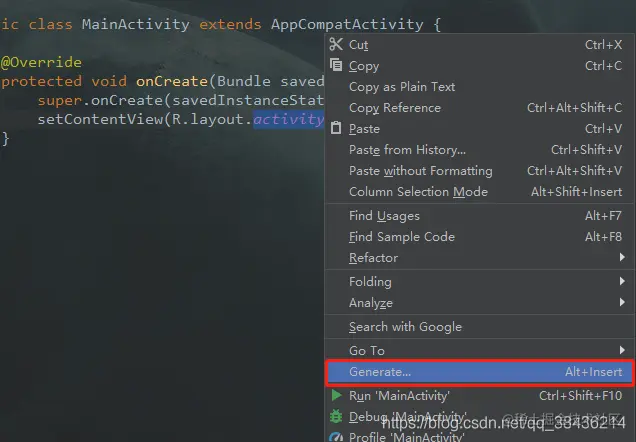The image size is (636, 442).
Task: Choose Paste from the context menu
Action: [x=480, y=129]
